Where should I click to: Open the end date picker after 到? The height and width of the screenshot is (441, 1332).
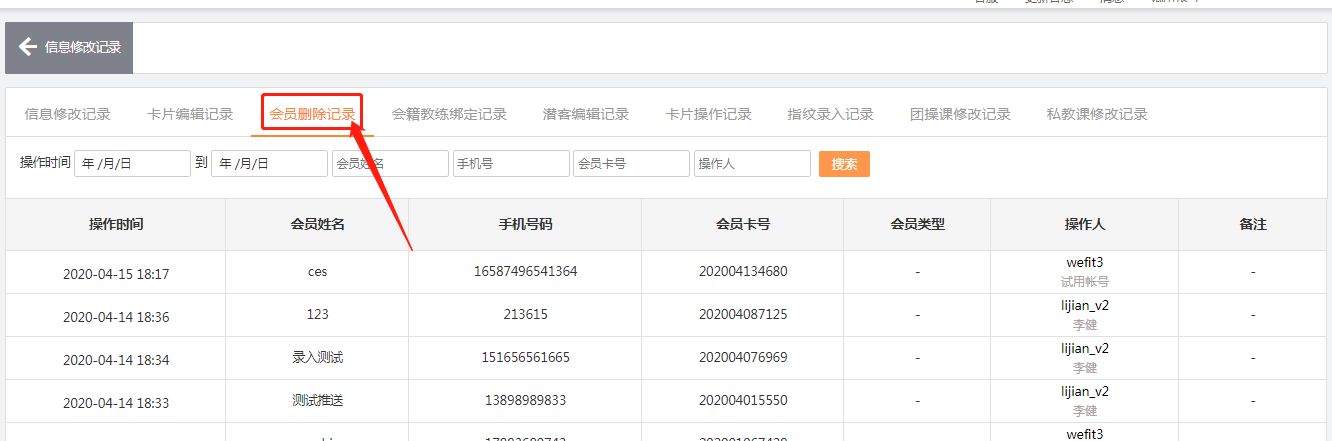coord(269,164)
